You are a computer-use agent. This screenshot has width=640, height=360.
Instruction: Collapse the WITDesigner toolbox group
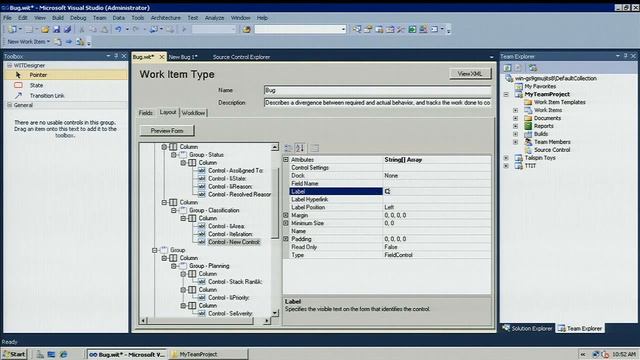[x=9, y=65]
